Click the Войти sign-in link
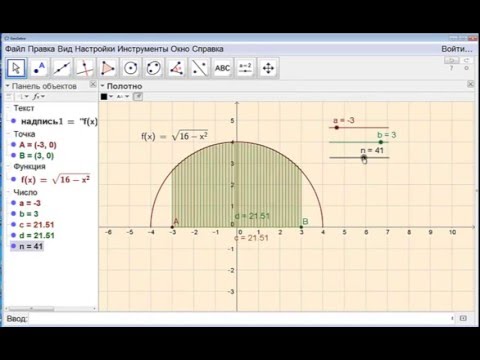The width and height of the screenshot is (480, 360). pyautogui.click(x=457, y=49)
